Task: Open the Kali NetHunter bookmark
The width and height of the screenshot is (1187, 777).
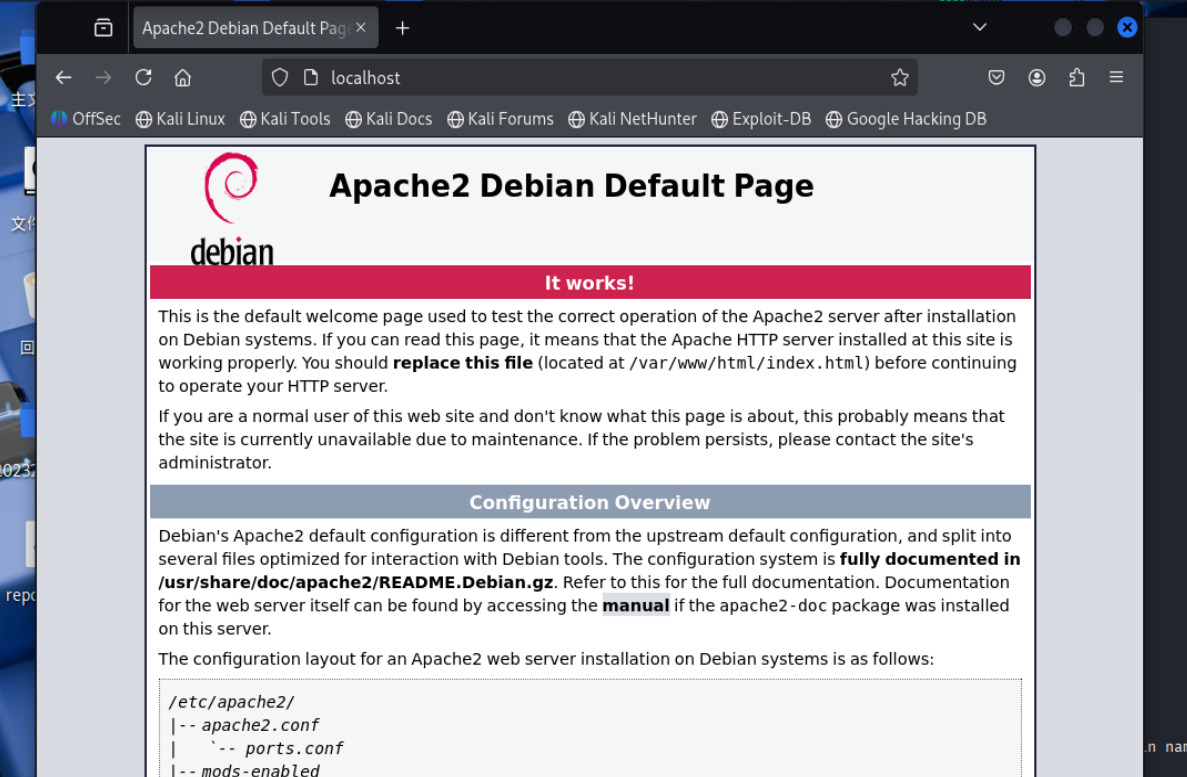Action: click(x=632, y=119)
